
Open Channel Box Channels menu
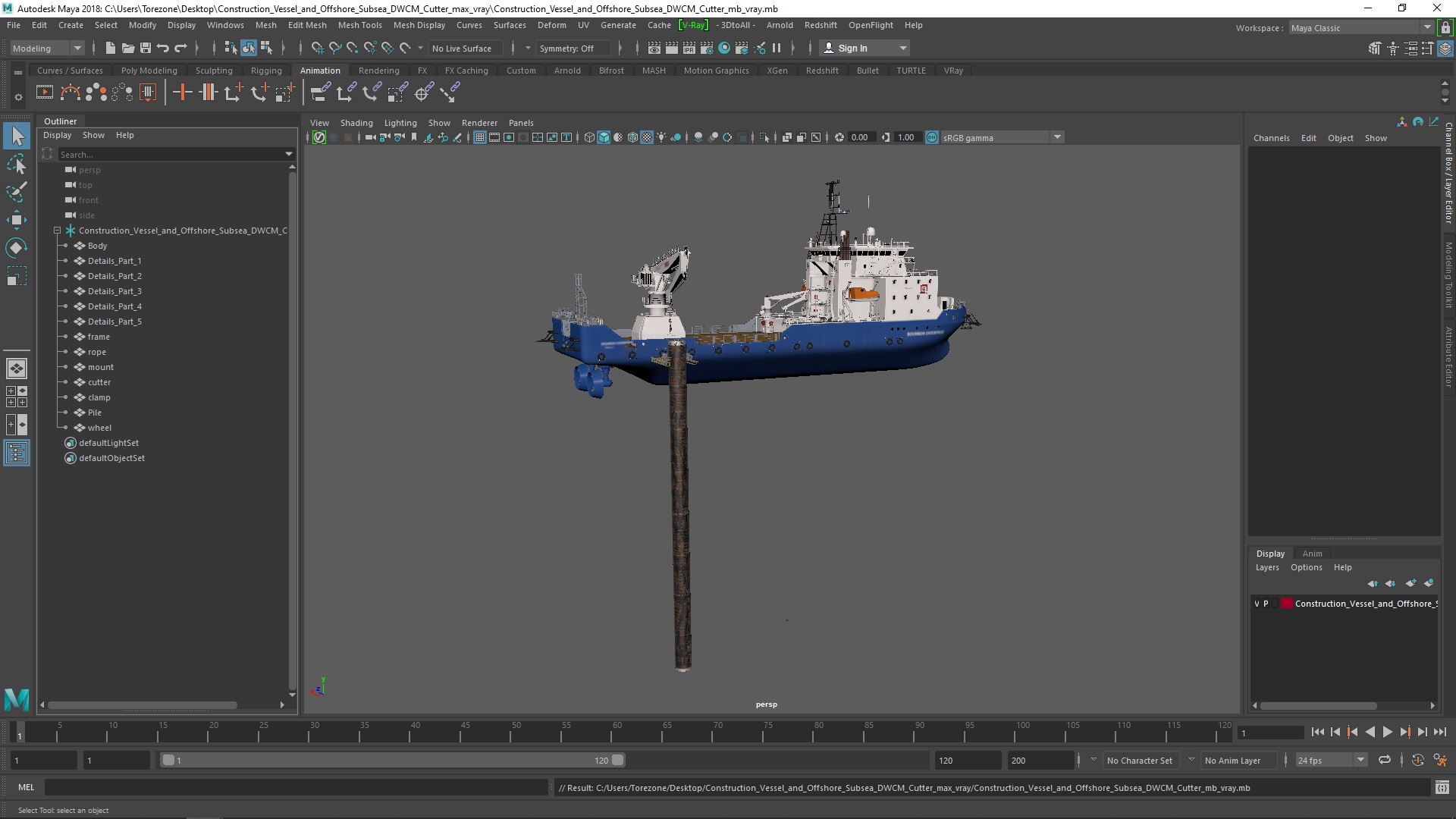[x=1271, y=138]
